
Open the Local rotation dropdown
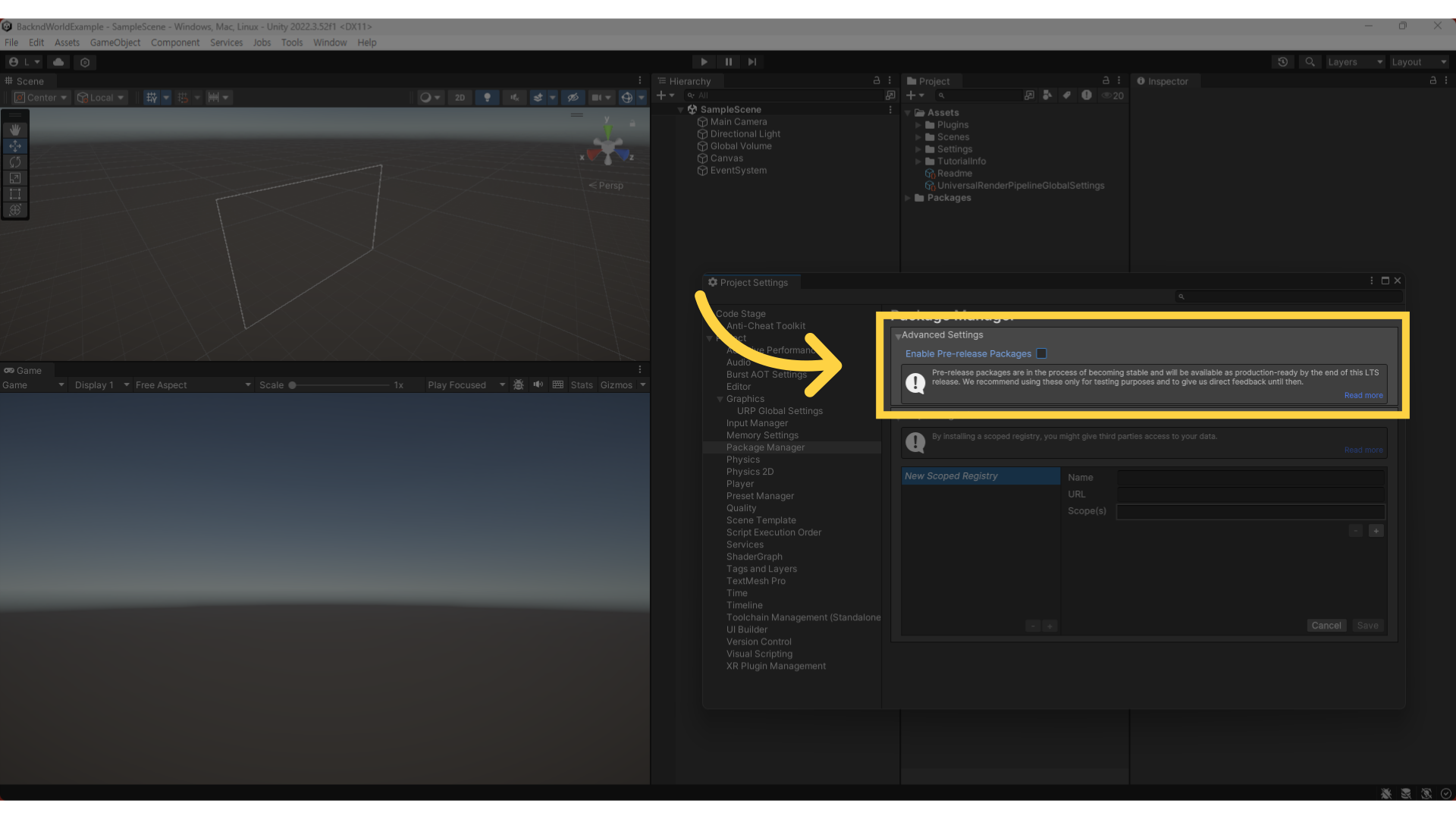[x=101, y=97]
